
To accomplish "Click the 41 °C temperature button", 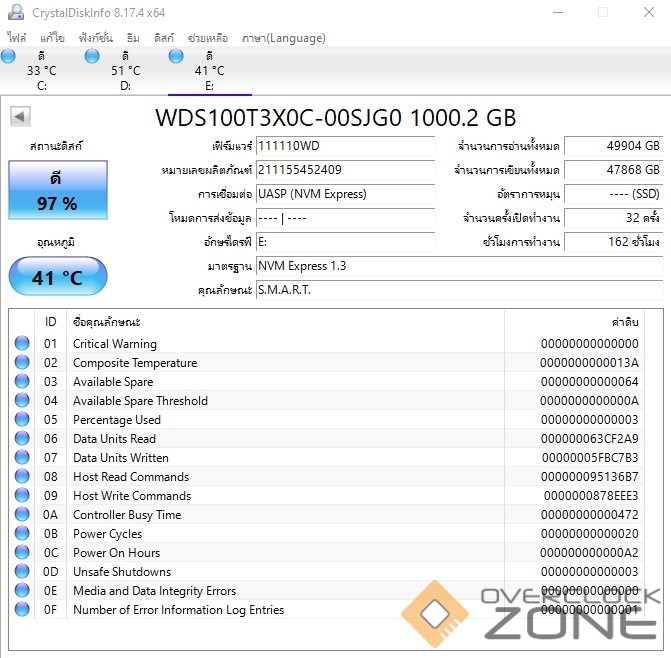I will point(57,277).
